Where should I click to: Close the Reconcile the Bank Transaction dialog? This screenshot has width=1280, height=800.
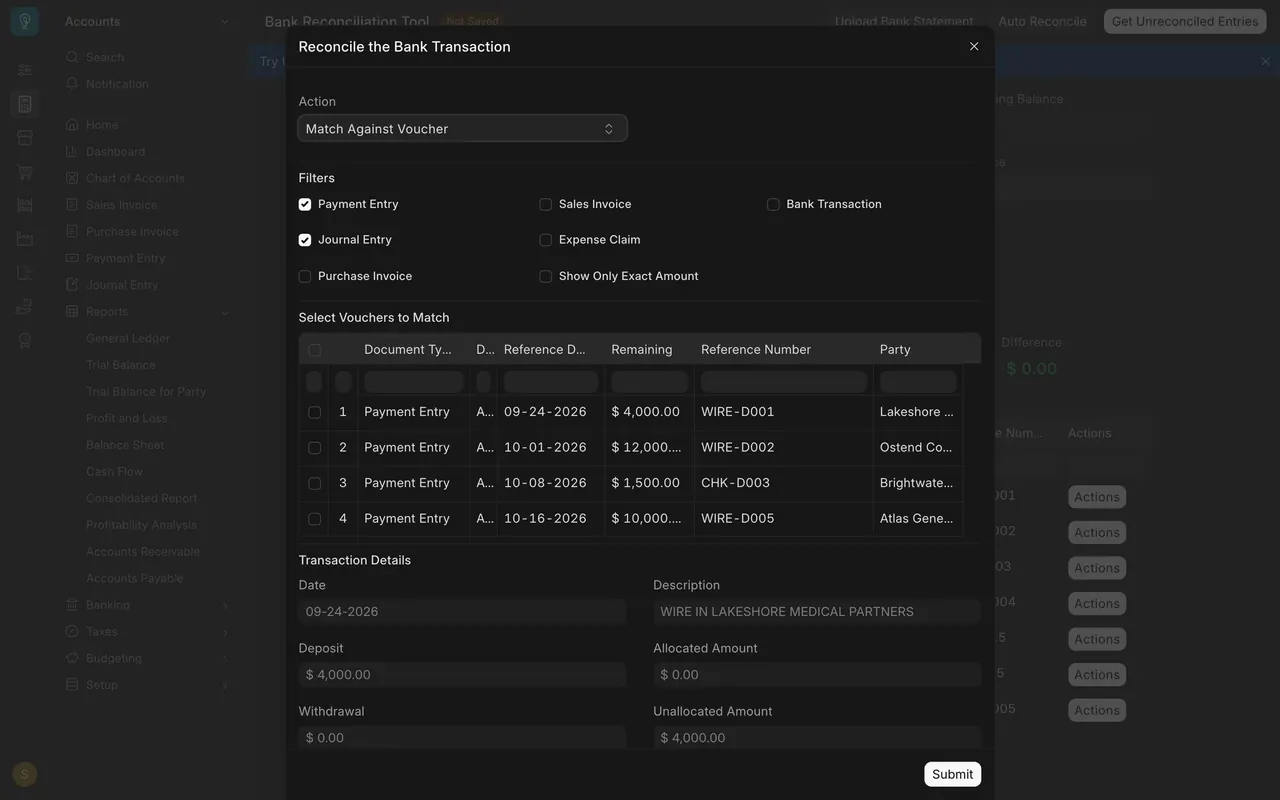(974, 46)
